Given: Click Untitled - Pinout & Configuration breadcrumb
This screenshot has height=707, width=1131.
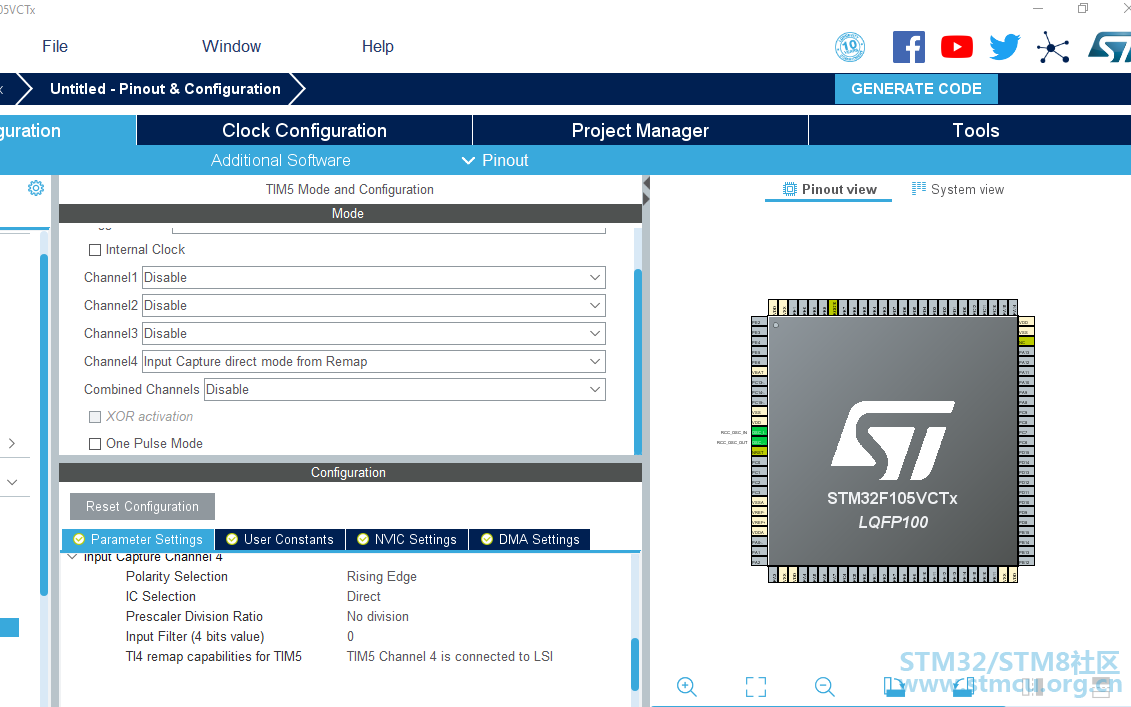Looking at the screenshot, I should 165,89.
